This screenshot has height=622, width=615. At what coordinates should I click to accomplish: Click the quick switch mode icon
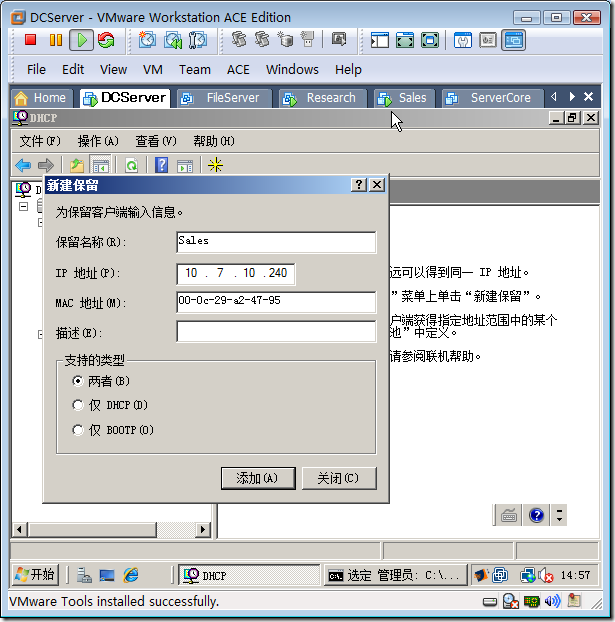[x=405, y=40]
